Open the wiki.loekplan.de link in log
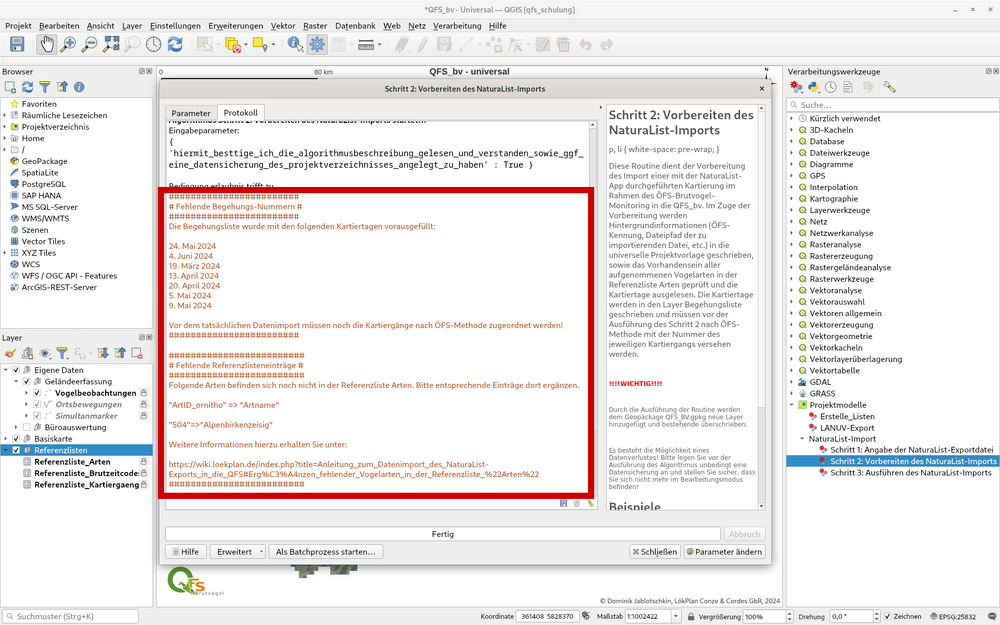The width and height of the screenshot is (1000, 625). click(x=353, y=469)
